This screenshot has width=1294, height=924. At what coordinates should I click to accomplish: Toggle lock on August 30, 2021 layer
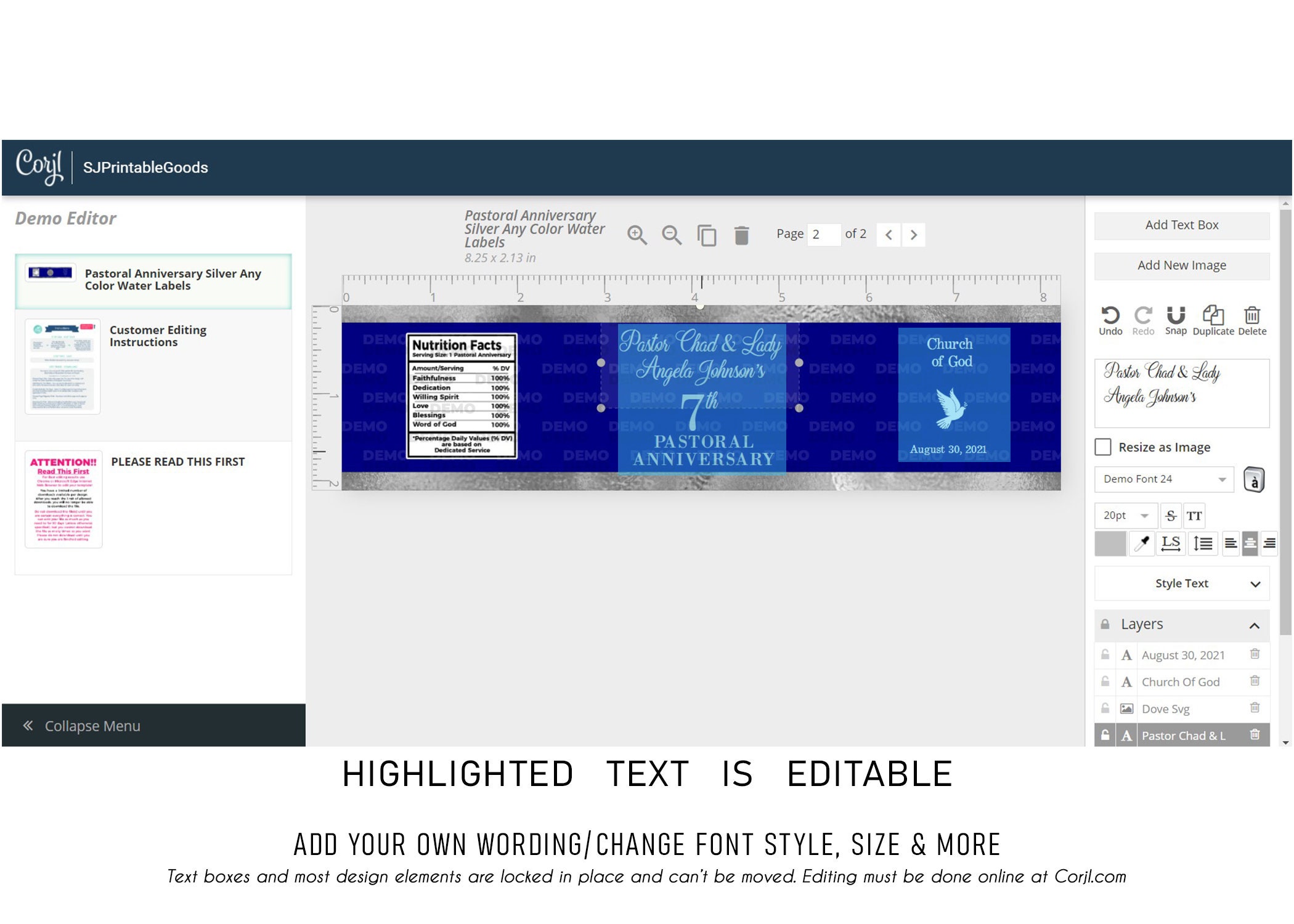(x=1105, y=655)
